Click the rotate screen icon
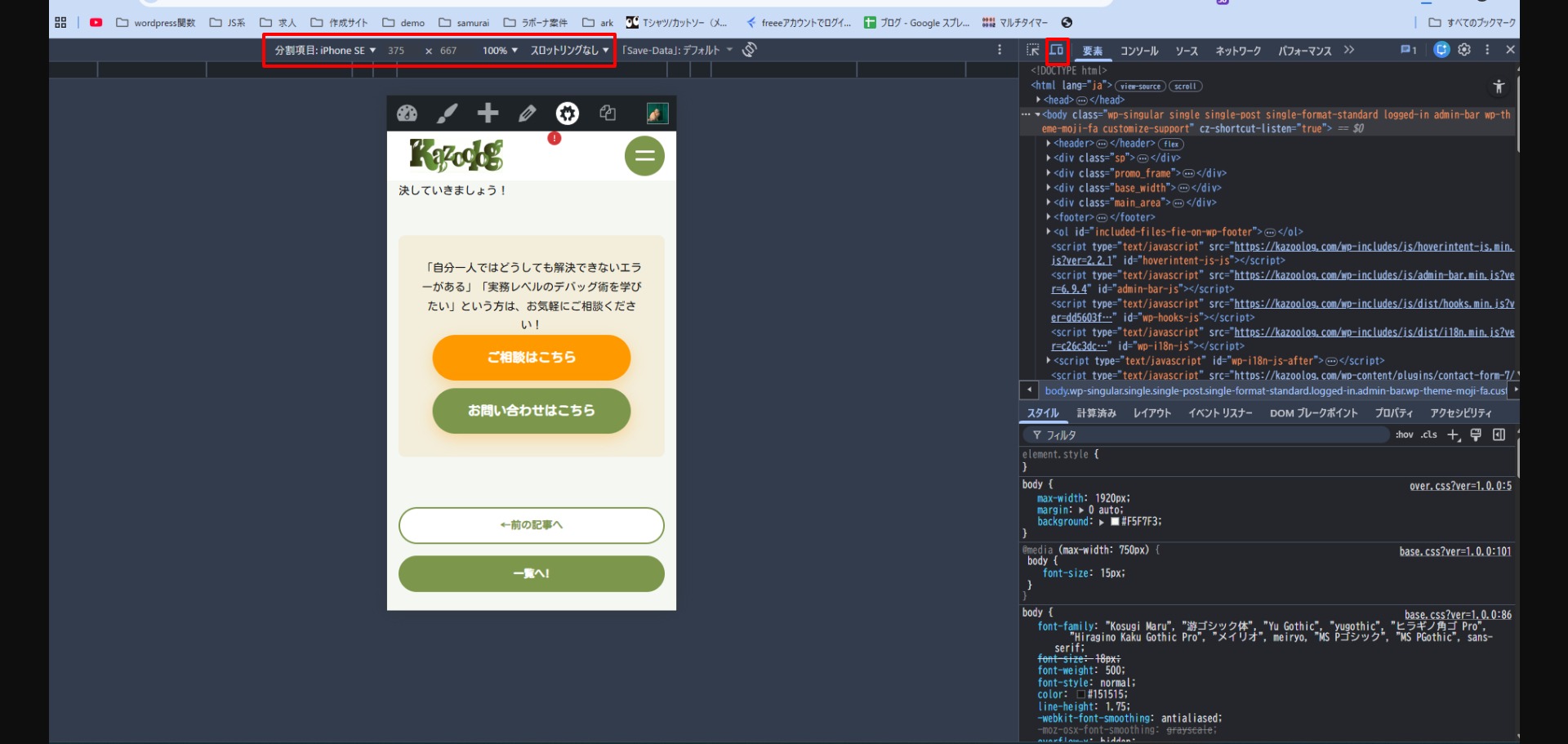 750,50
